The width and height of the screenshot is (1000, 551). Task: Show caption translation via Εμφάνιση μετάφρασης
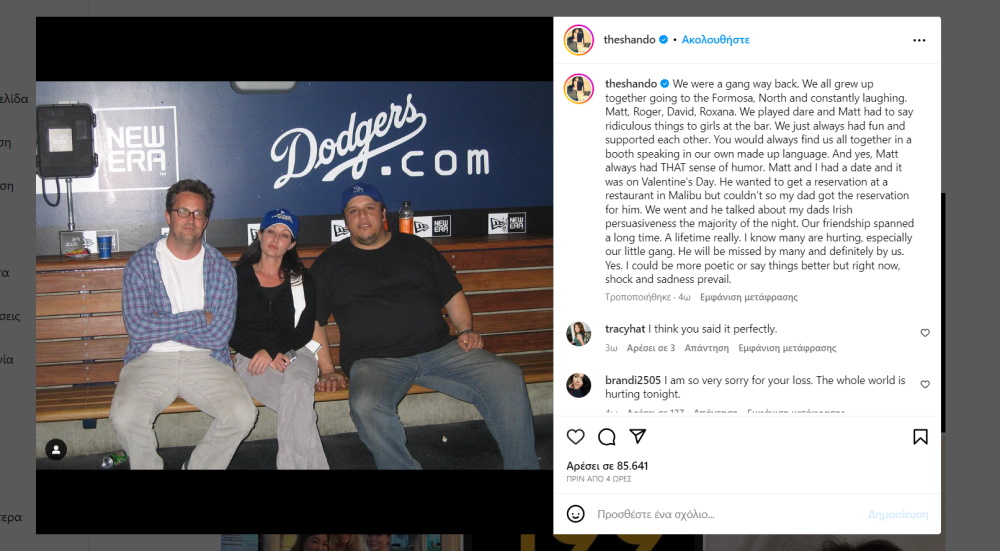pyautogui.click(x=749, y=297)
